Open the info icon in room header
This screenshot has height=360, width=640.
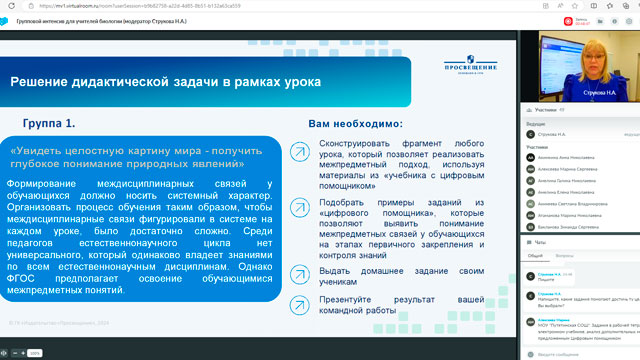pos(614,21)
